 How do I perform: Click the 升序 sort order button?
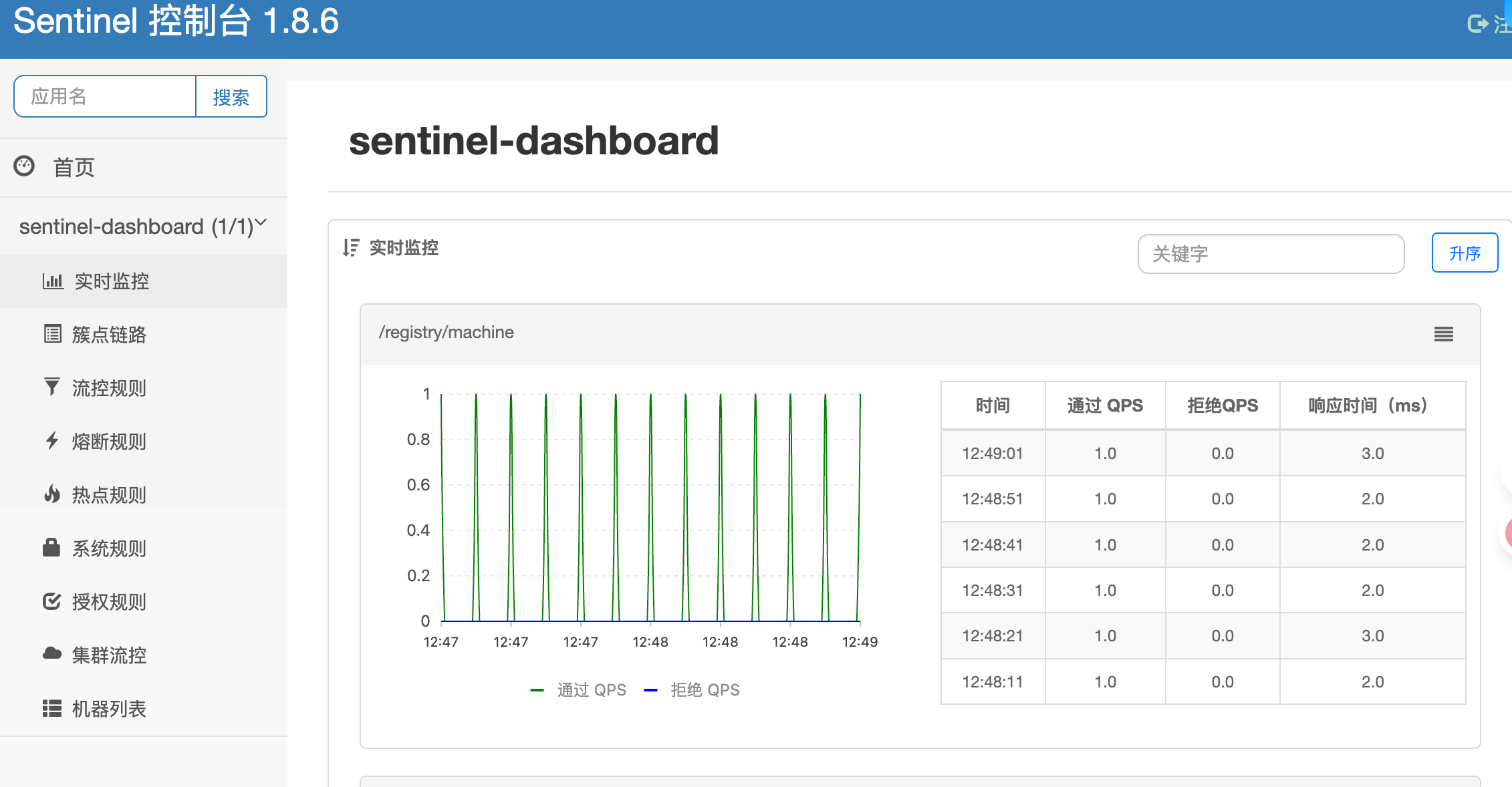pos(1465,253)
